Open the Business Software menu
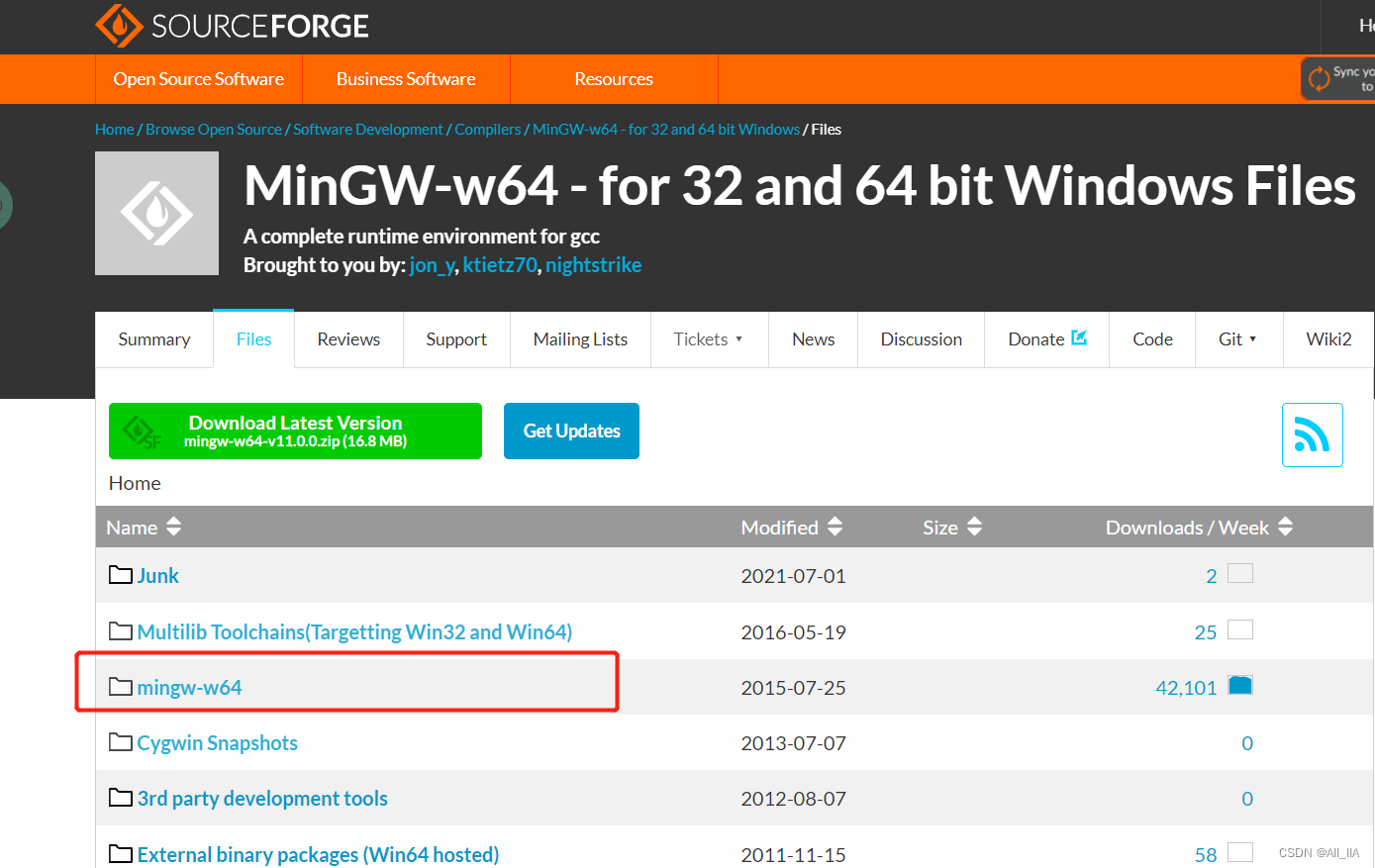This screenshot has width=1375, height=868. (x=406, y=79)
